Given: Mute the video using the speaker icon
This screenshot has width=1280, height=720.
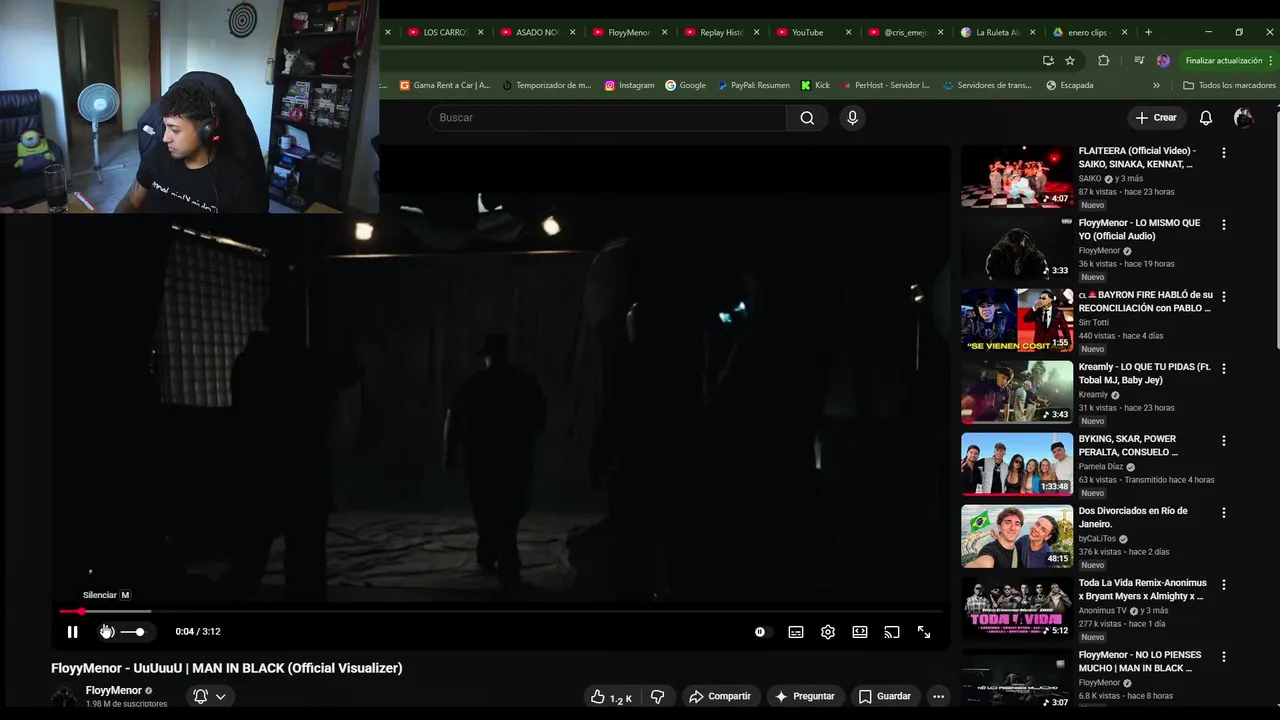Looking at the screenshot, I should click(106, 632).
